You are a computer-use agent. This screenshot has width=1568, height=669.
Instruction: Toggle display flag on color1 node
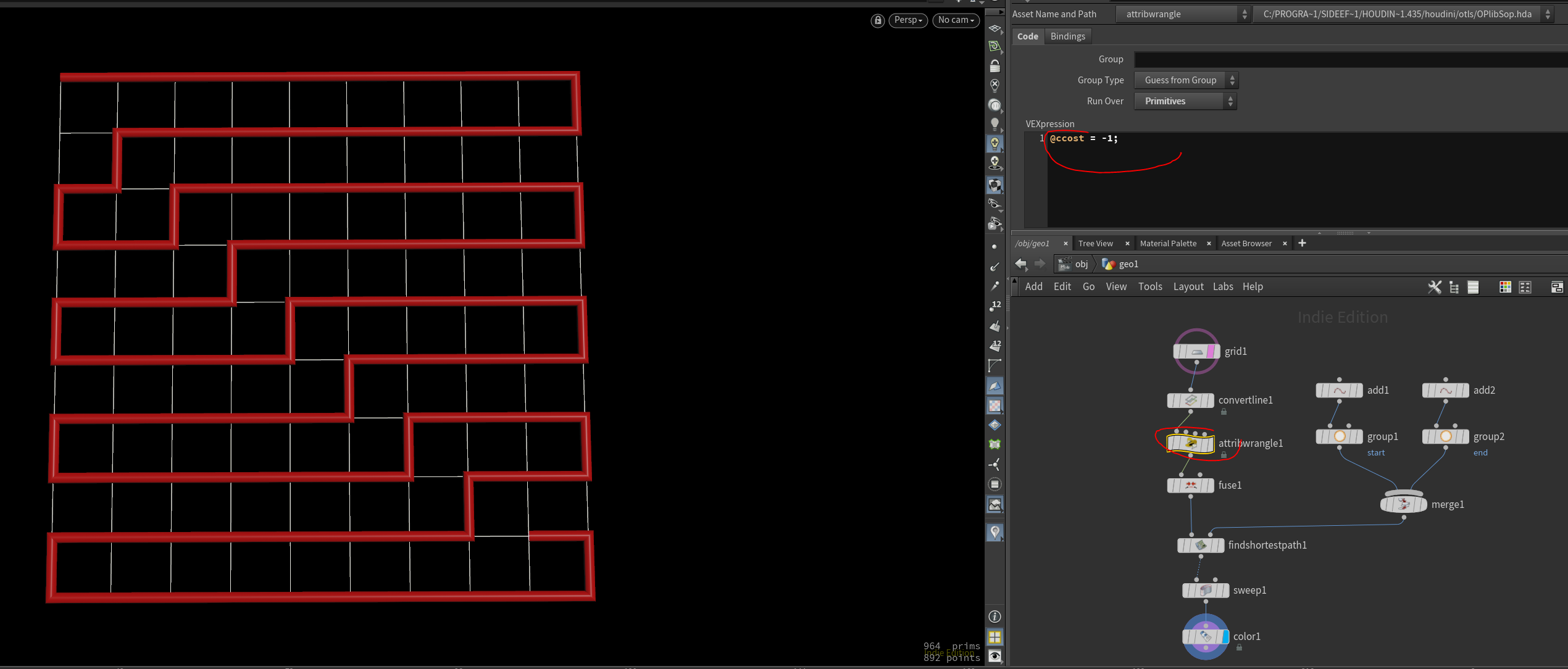click(x=1225, y=636)
